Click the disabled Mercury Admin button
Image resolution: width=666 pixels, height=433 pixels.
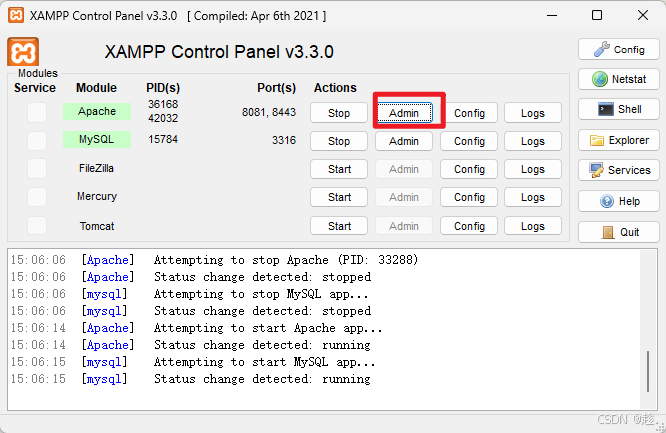click(x=404, y=197)
